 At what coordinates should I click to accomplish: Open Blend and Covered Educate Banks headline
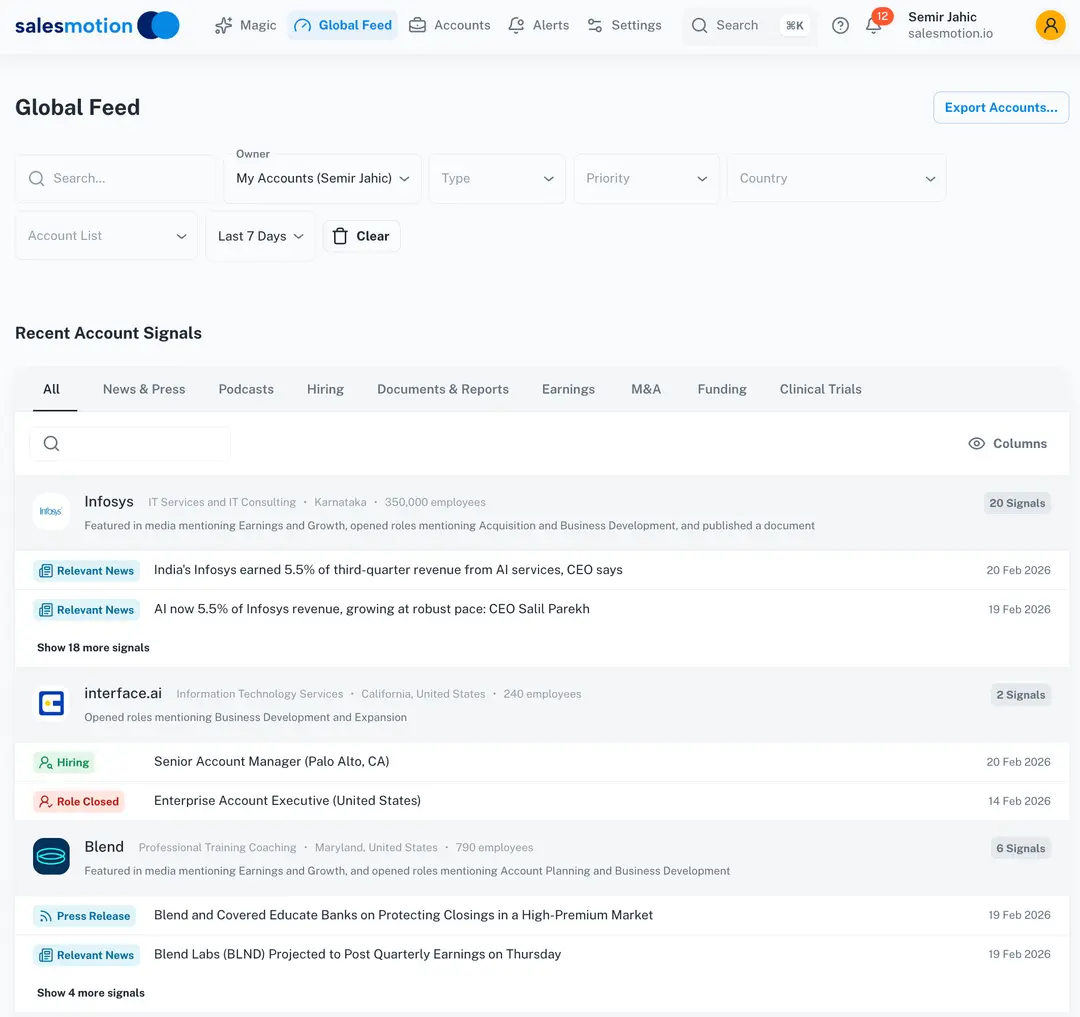click(x=403, y=914)
